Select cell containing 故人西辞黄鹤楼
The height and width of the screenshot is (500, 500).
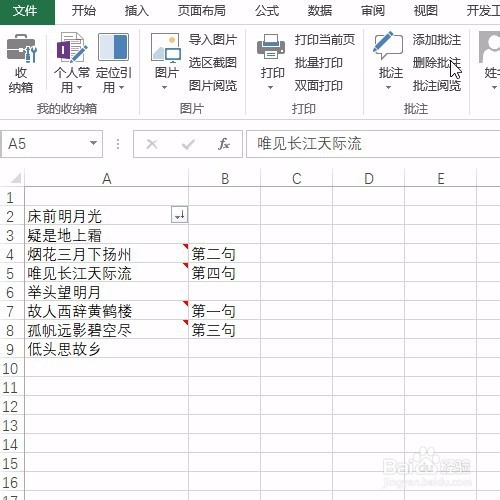(x=107, y=311)
